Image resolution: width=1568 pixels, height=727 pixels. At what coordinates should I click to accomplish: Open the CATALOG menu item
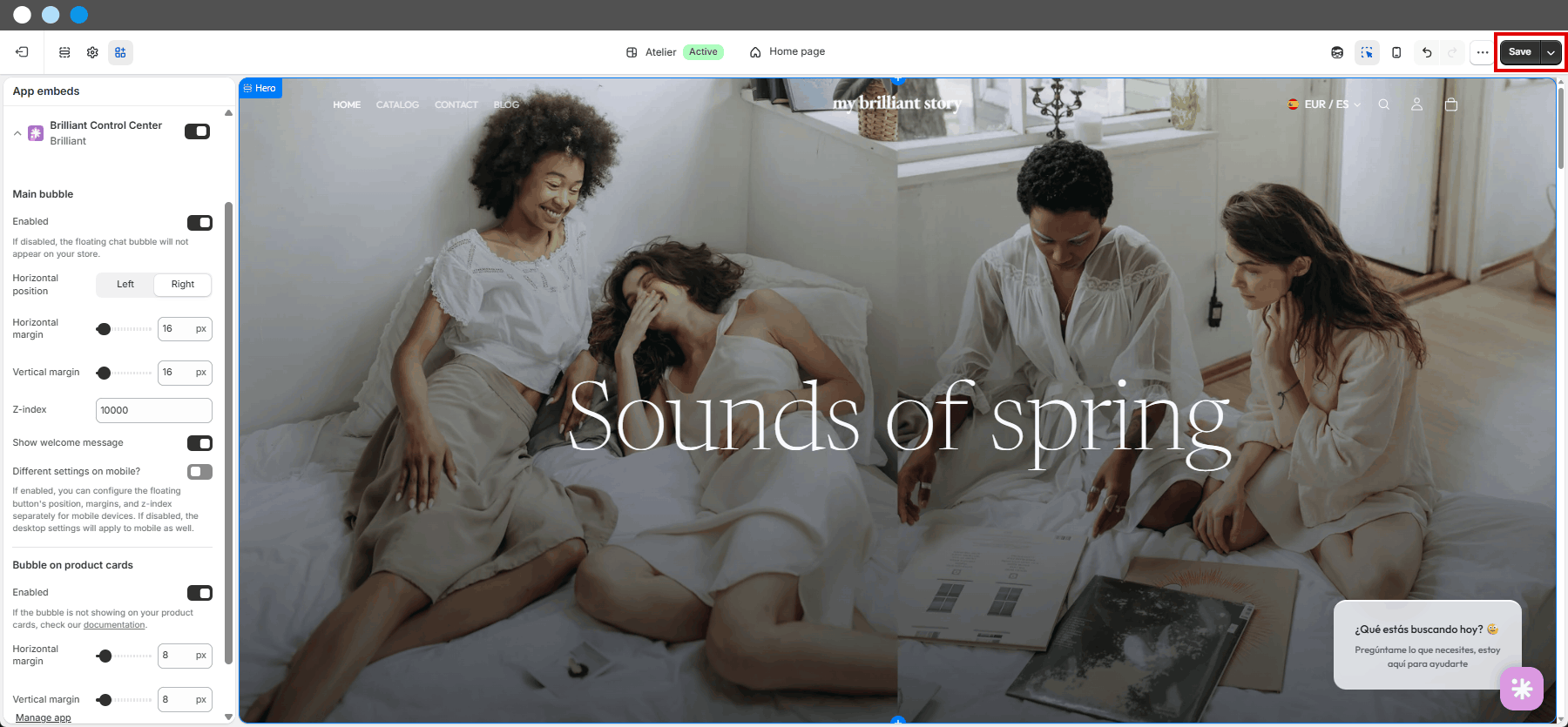[397, 104]
